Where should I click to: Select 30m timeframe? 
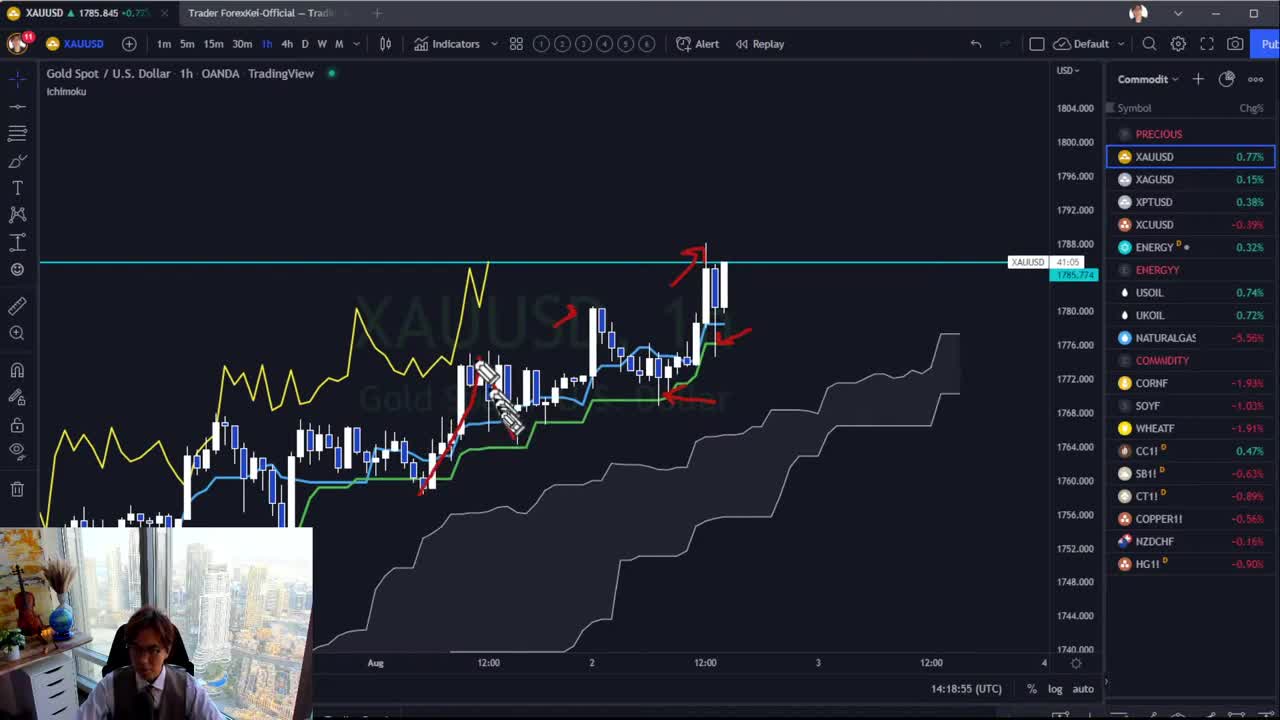click(x=242, y=44)
